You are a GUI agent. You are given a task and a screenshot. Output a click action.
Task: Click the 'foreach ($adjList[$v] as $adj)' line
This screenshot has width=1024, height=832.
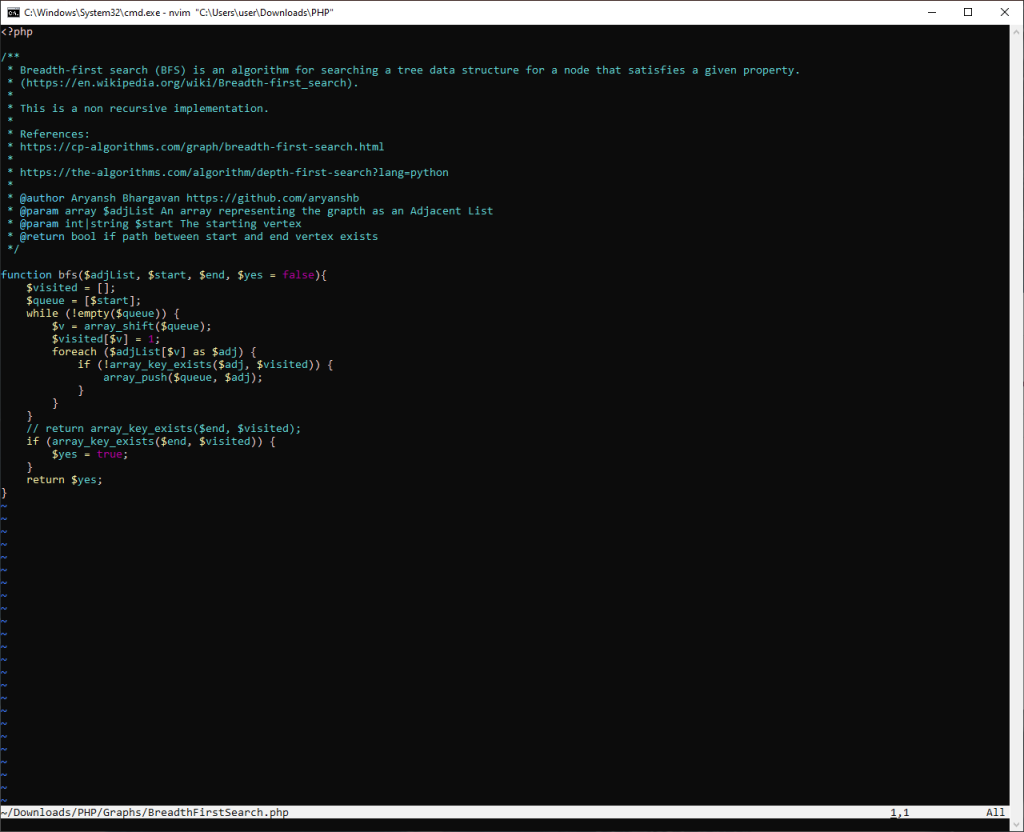click(x=154, y=351)
